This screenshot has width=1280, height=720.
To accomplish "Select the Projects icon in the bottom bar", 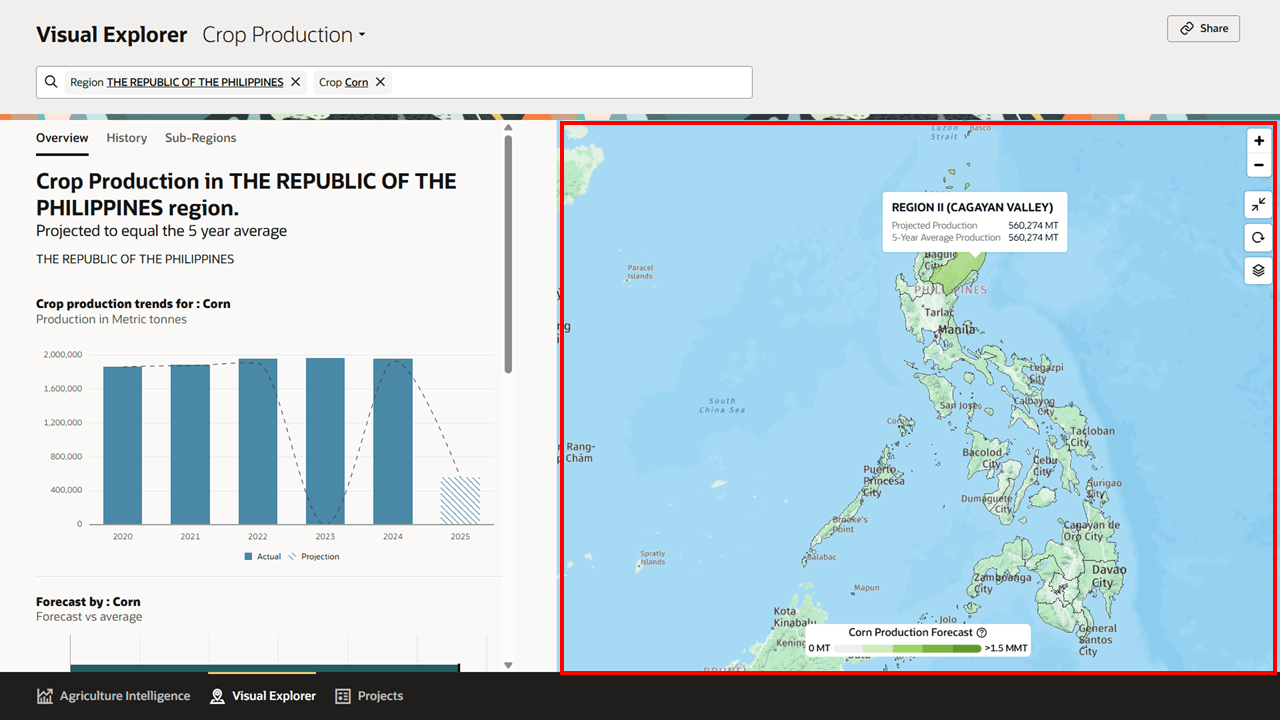I will point(344,695).
